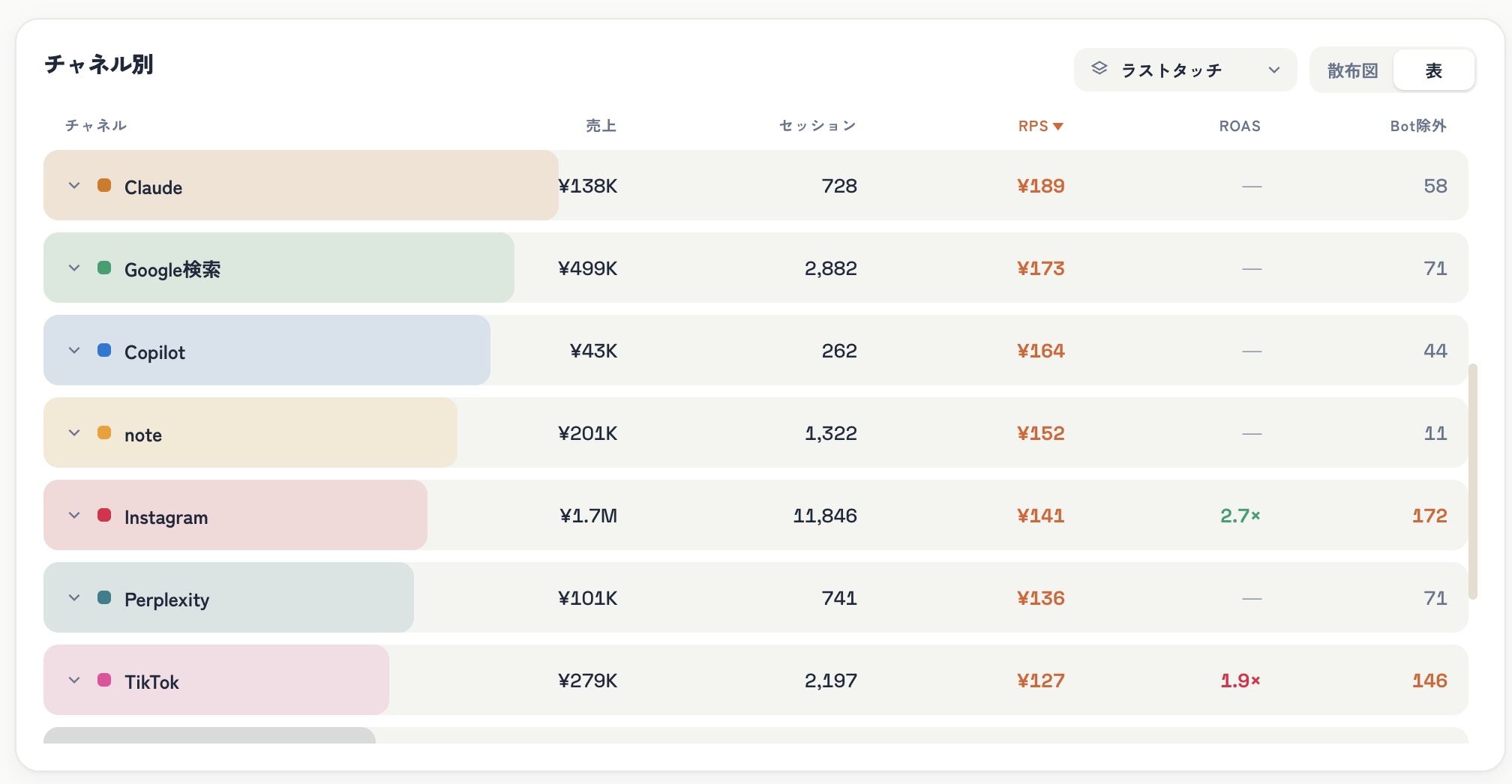Click TikTok's pink channel dot

[x=104, y=680]
